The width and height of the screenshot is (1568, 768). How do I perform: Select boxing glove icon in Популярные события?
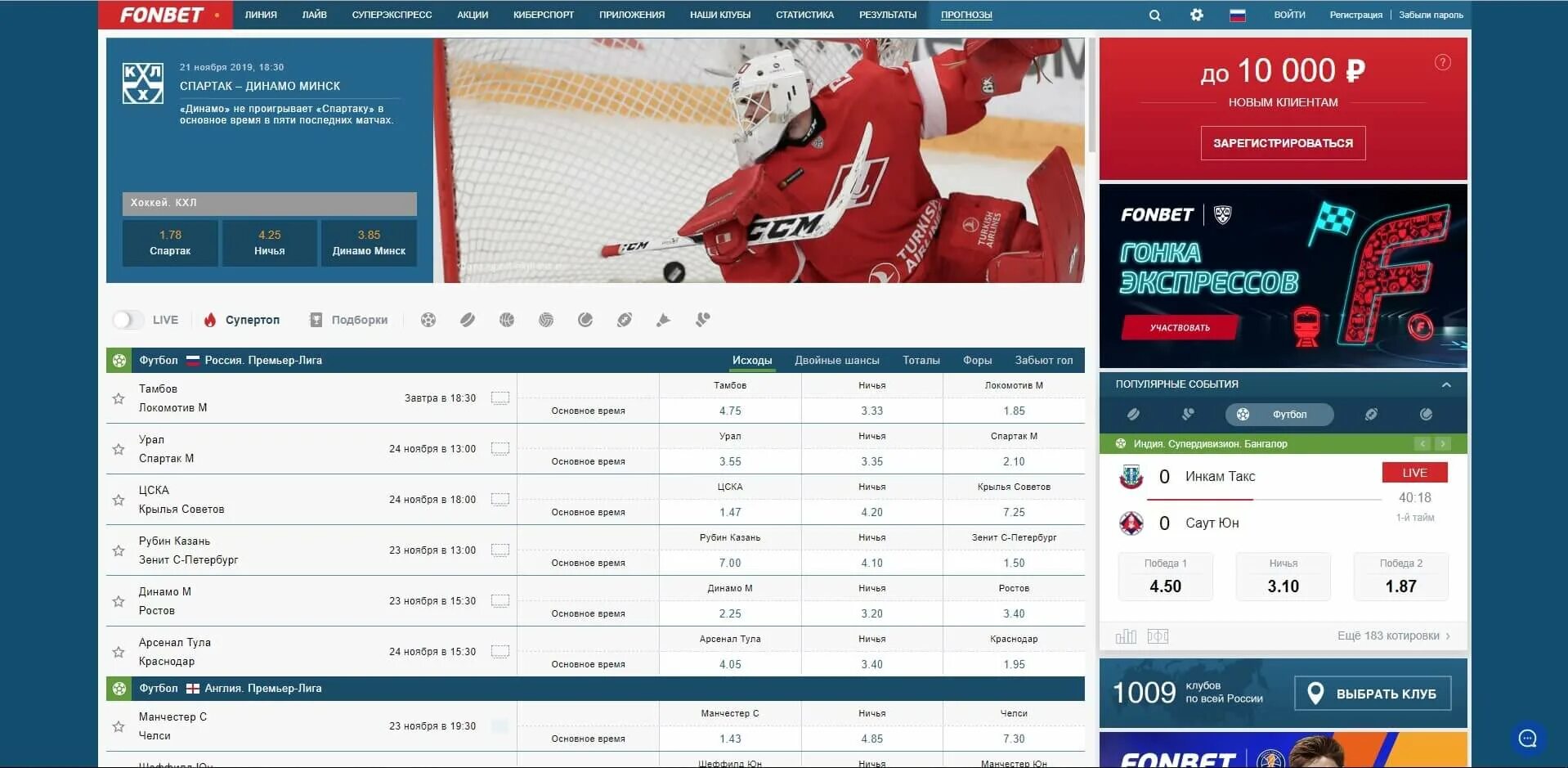click(x=1188, y=415)
